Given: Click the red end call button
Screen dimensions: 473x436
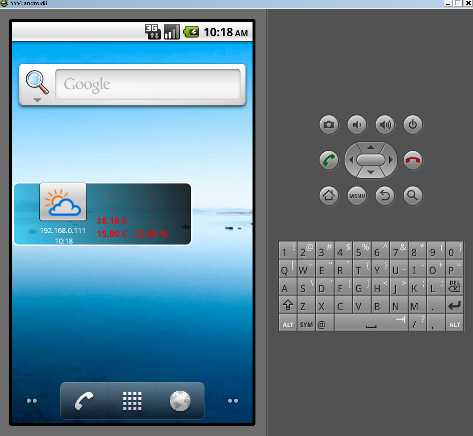Looking at the screenshot, I should pyautogui.click(x=413, y=160).
